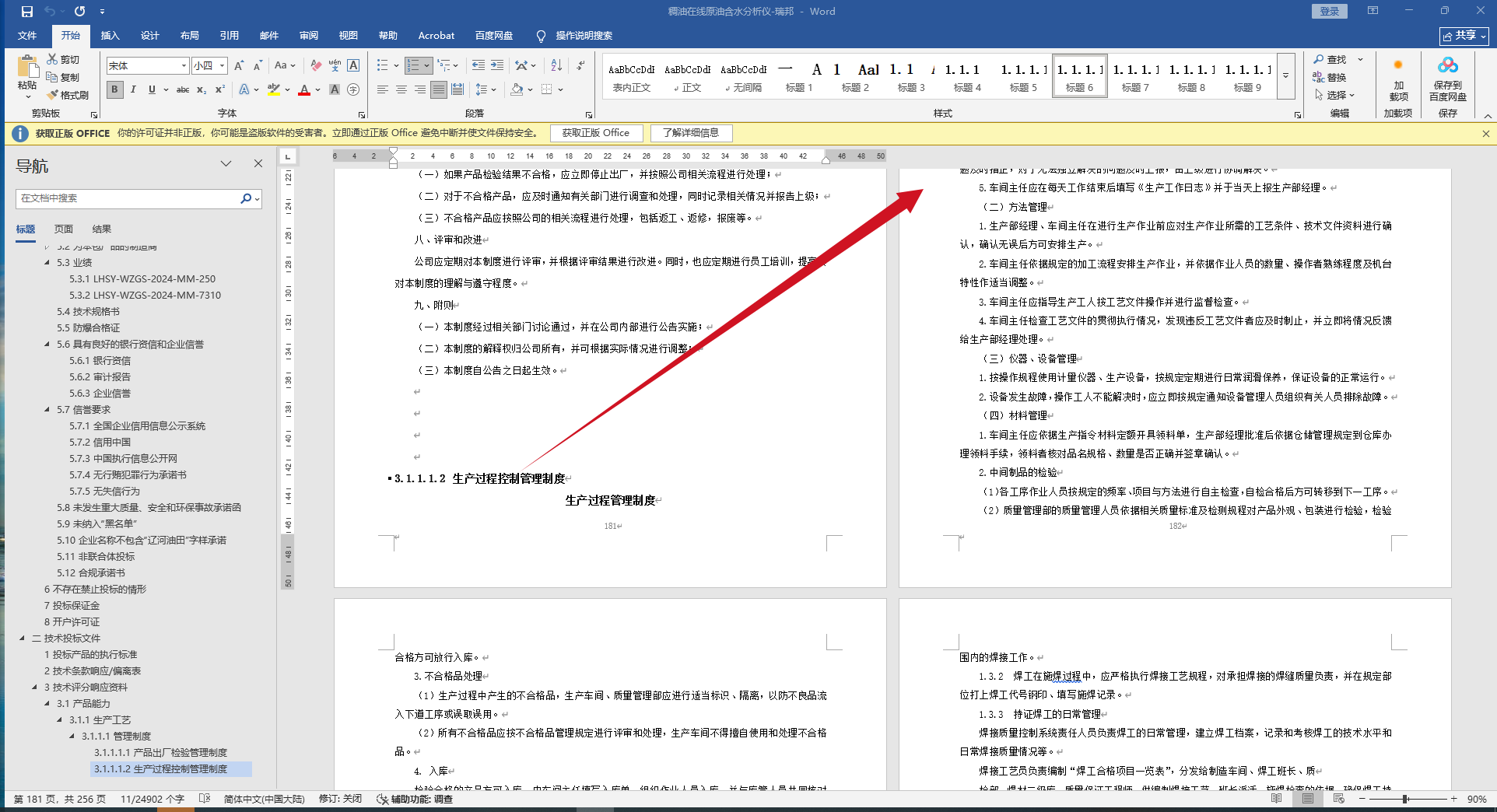The width and height of the screenshot is (1497, 812).
Task: Collapse the 5.7 信誉要求 heading
Action: coord(47,409)
